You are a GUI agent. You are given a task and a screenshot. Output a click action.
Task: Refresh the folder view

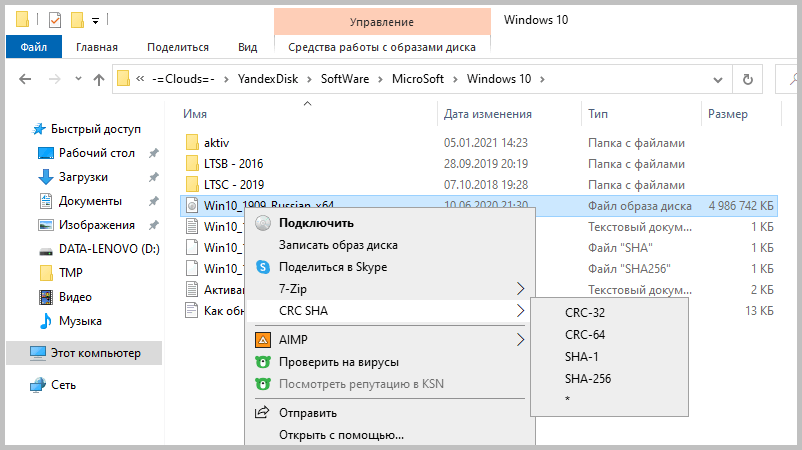[x=747, y=79]
